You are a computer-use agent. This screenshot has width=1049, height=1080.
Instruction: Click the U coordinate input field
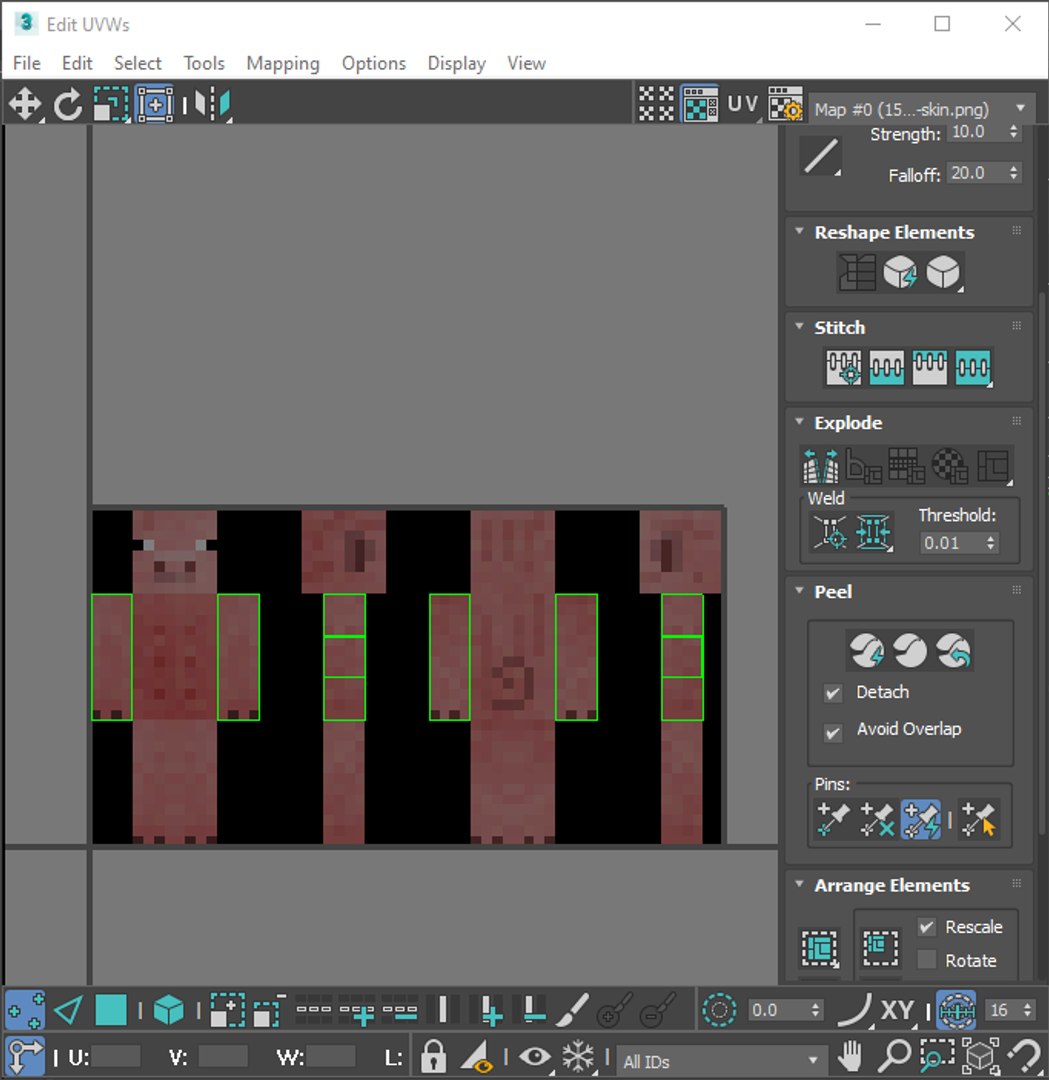(x=116, y=1057)
